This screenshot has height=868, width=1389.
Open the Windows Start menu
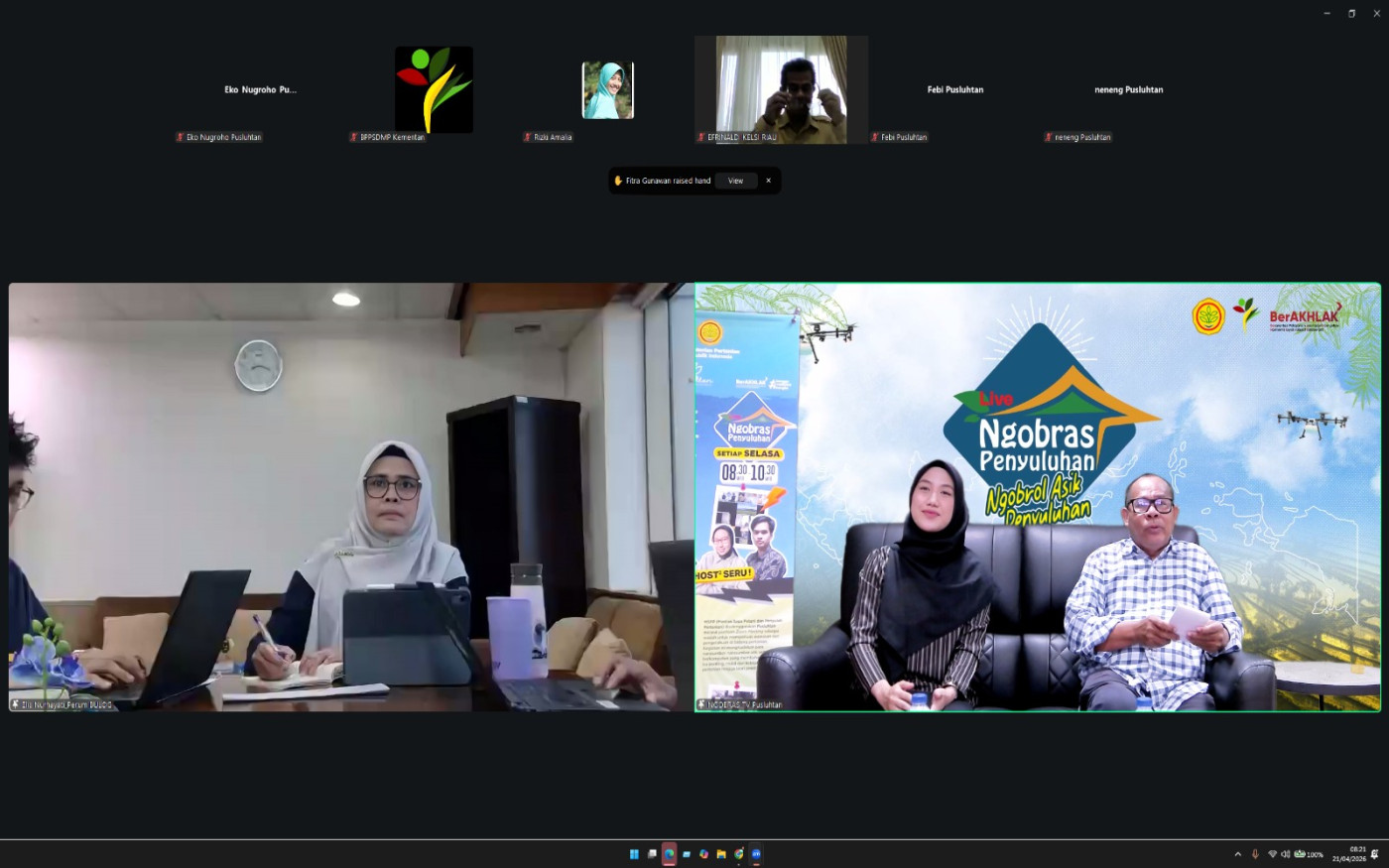(634, 854)
